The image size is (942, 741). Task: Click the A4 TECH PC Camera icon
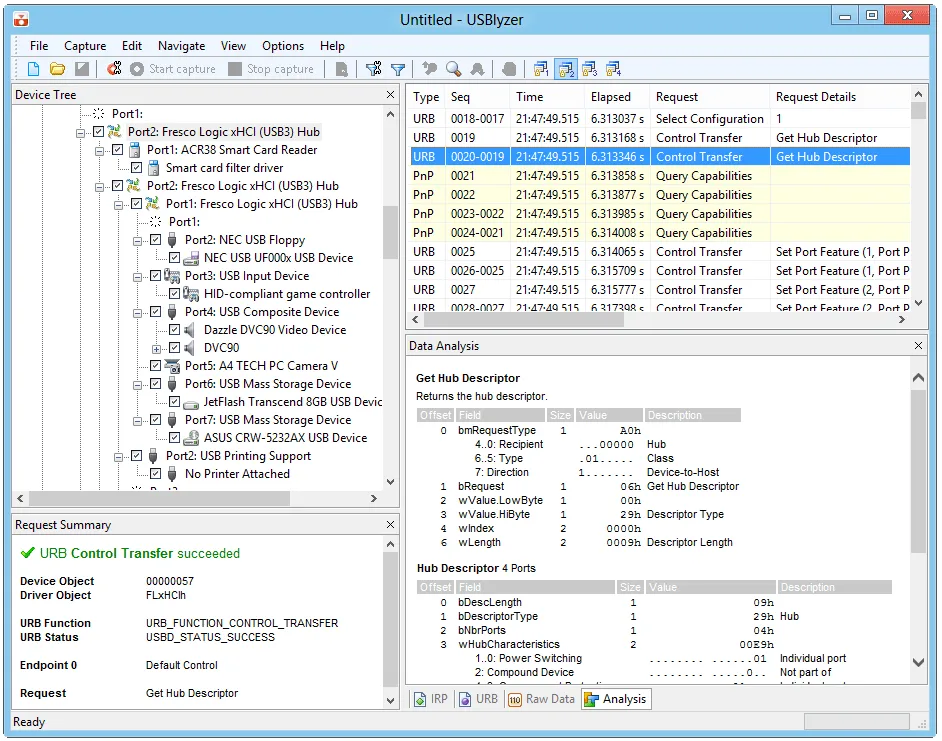(172, 366)
